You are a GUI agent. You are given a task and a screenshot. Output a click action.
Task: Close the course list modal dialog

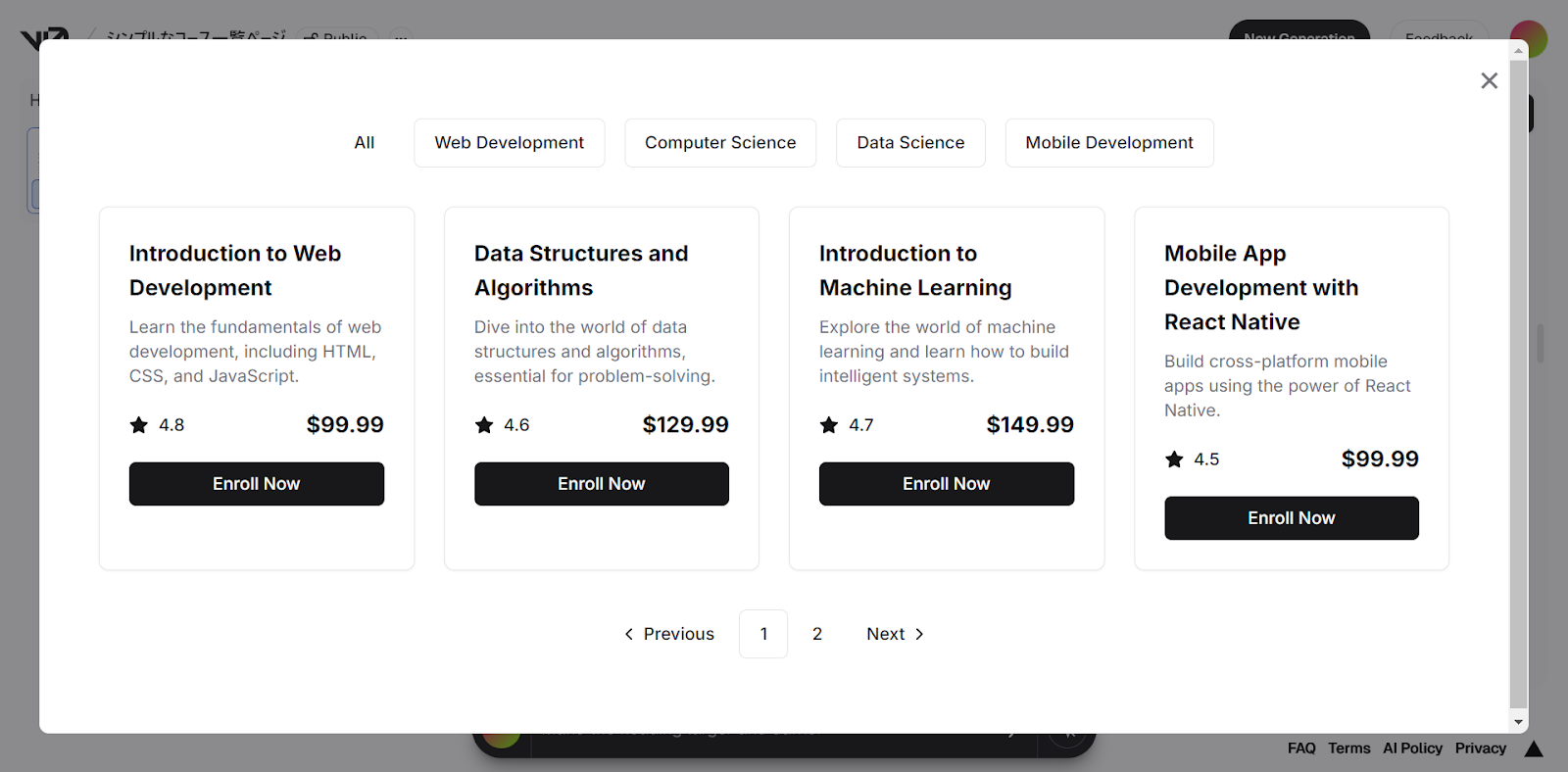pos(1489,81)
